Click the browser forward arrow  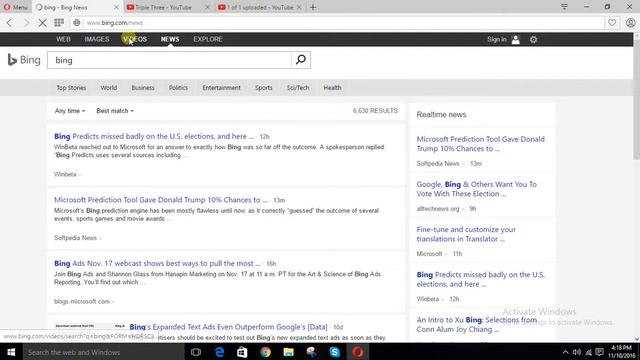(x=27, y=23)
